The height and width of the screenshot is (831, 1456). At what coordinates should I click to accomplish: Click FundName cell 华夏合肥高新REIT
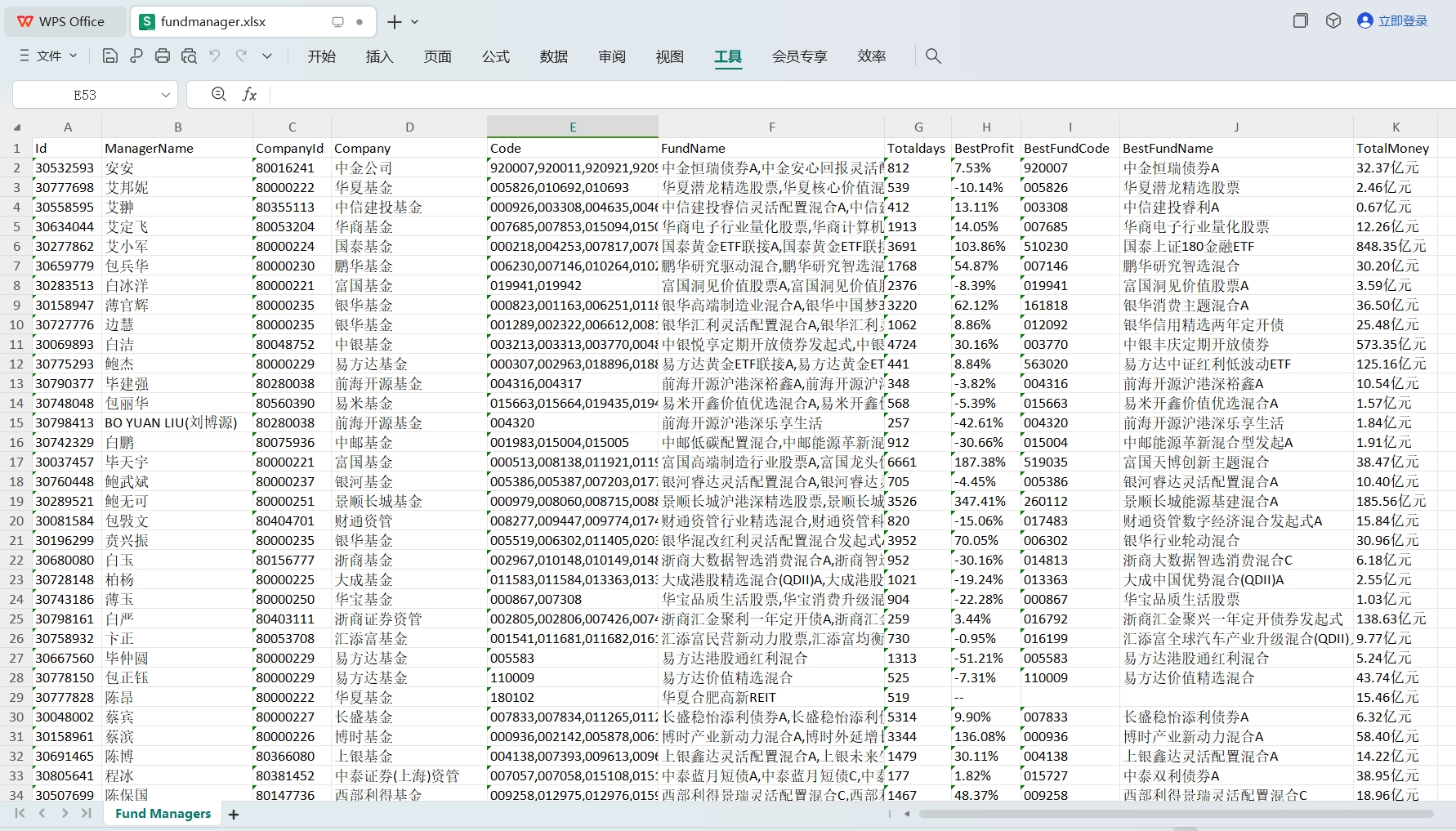[x=771, y=697]
